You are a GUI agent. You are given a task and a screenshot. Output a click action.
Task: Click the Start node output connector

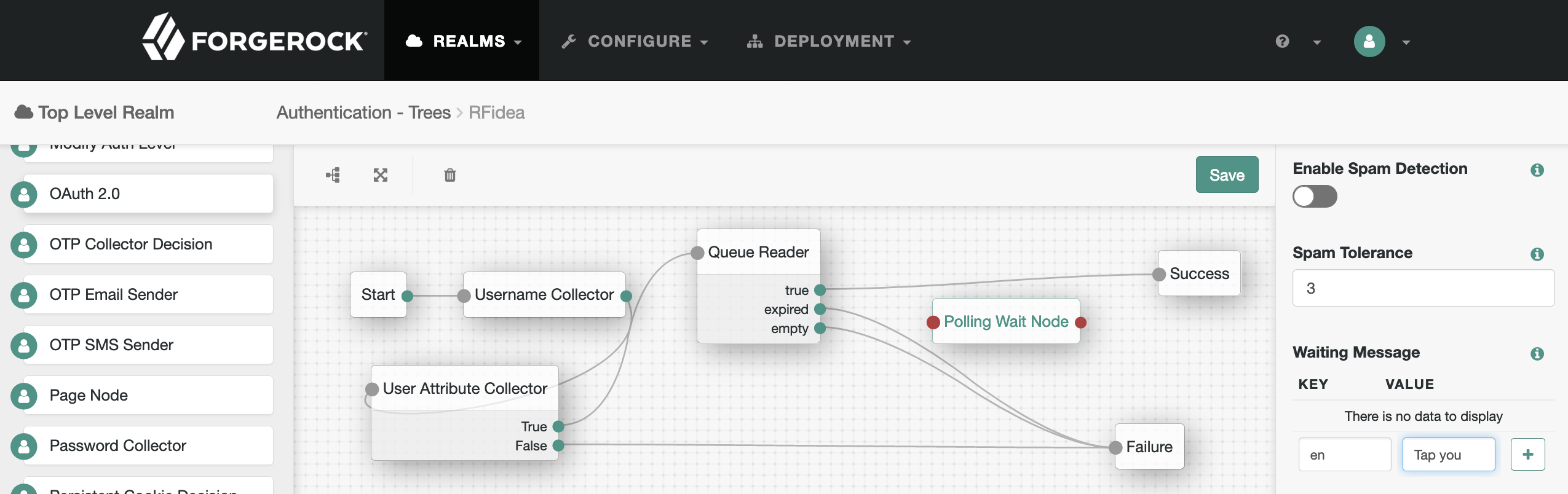(407, 296)
